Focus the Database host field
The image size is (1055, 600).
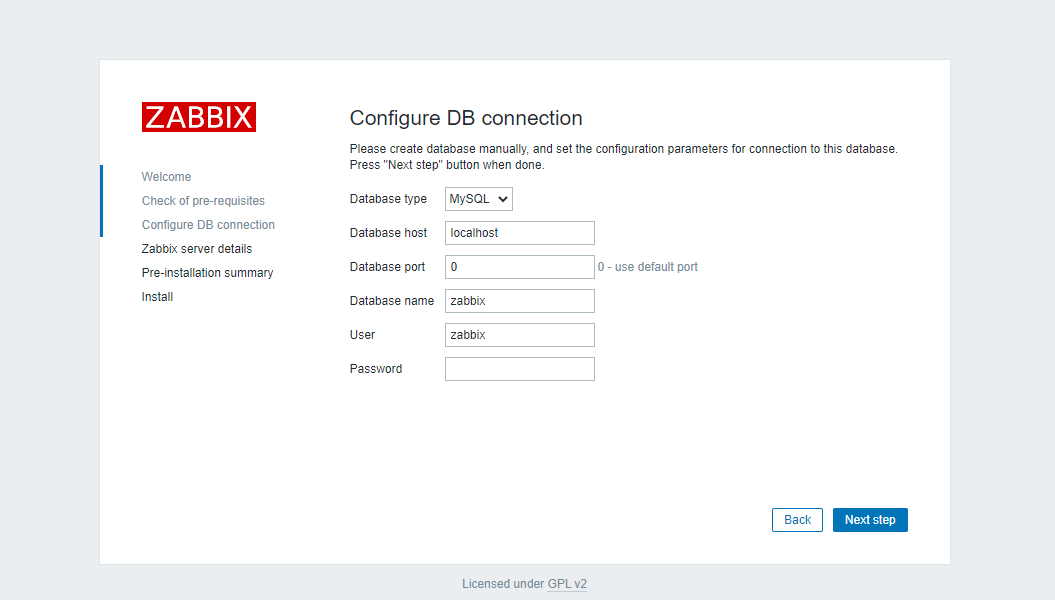pos(519,233)
